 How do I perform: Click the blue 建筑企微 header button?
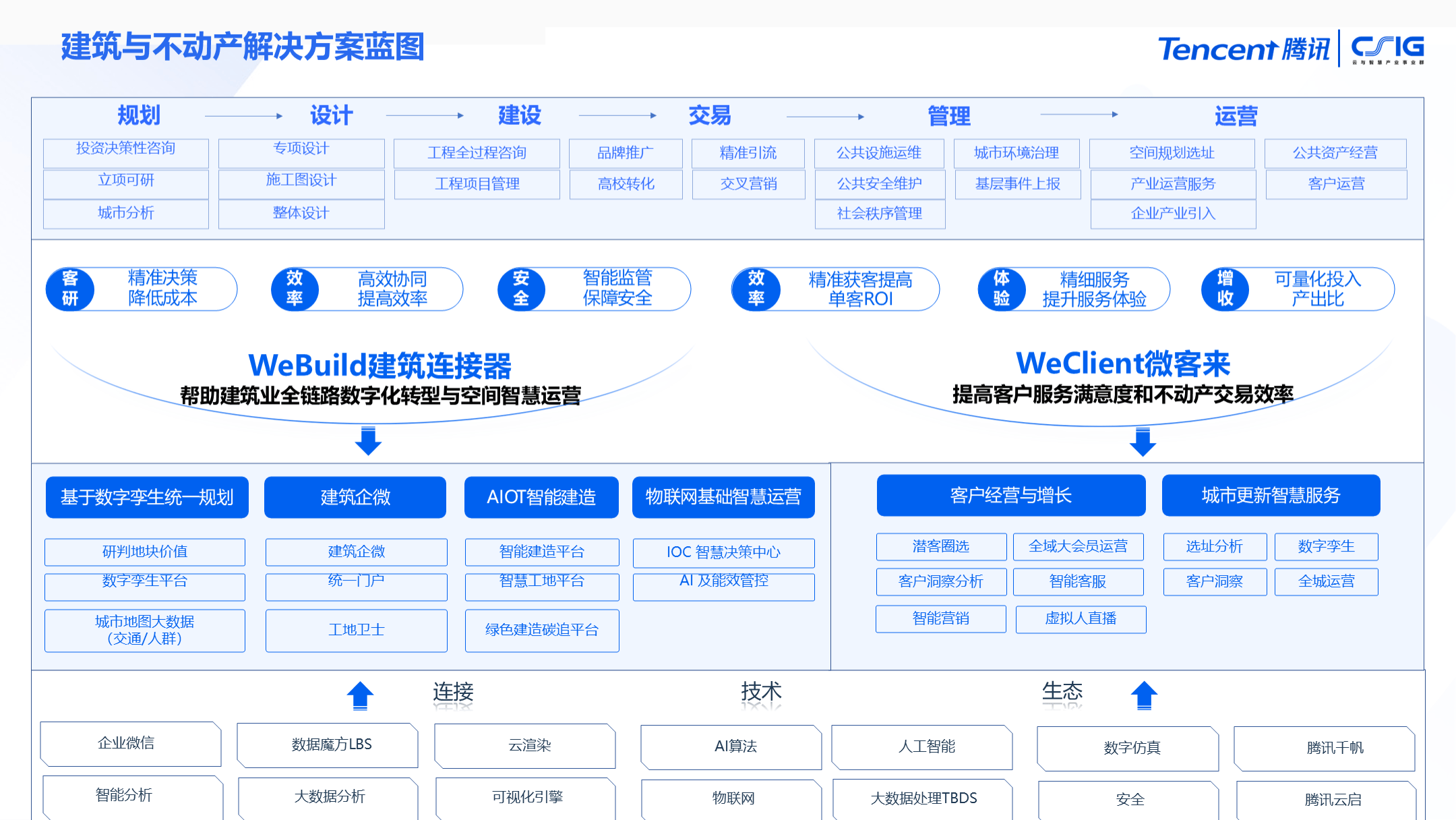point(355,498)
